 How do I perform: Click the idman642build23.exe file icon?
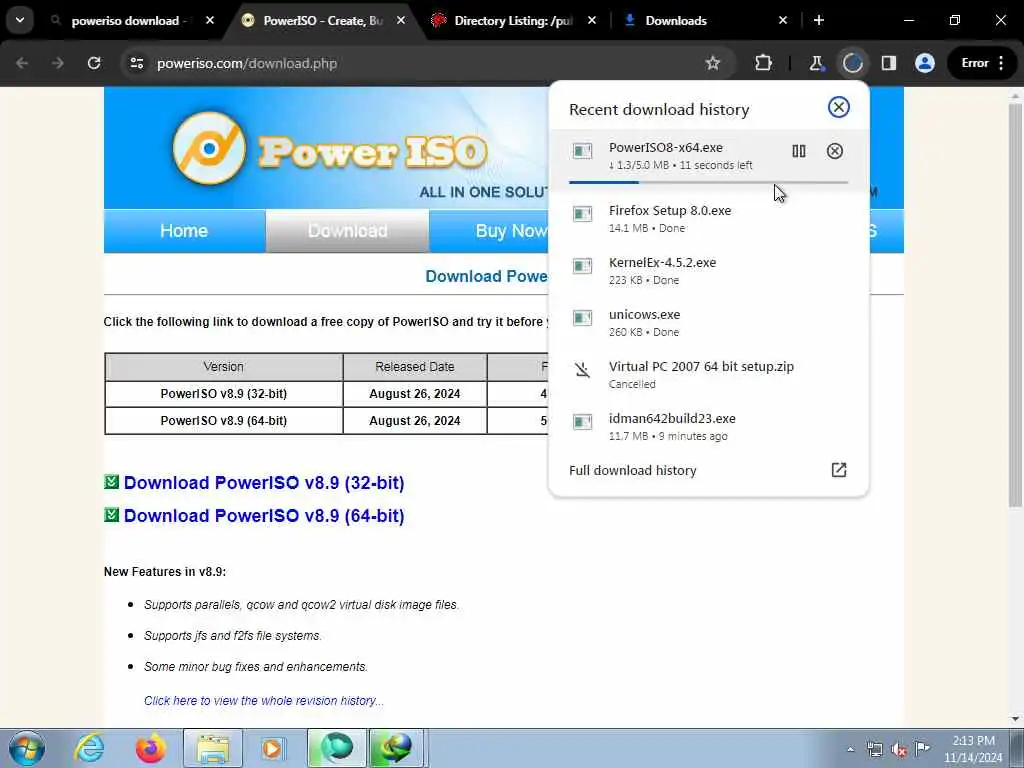pyautogui.click(x=582, y=422)
